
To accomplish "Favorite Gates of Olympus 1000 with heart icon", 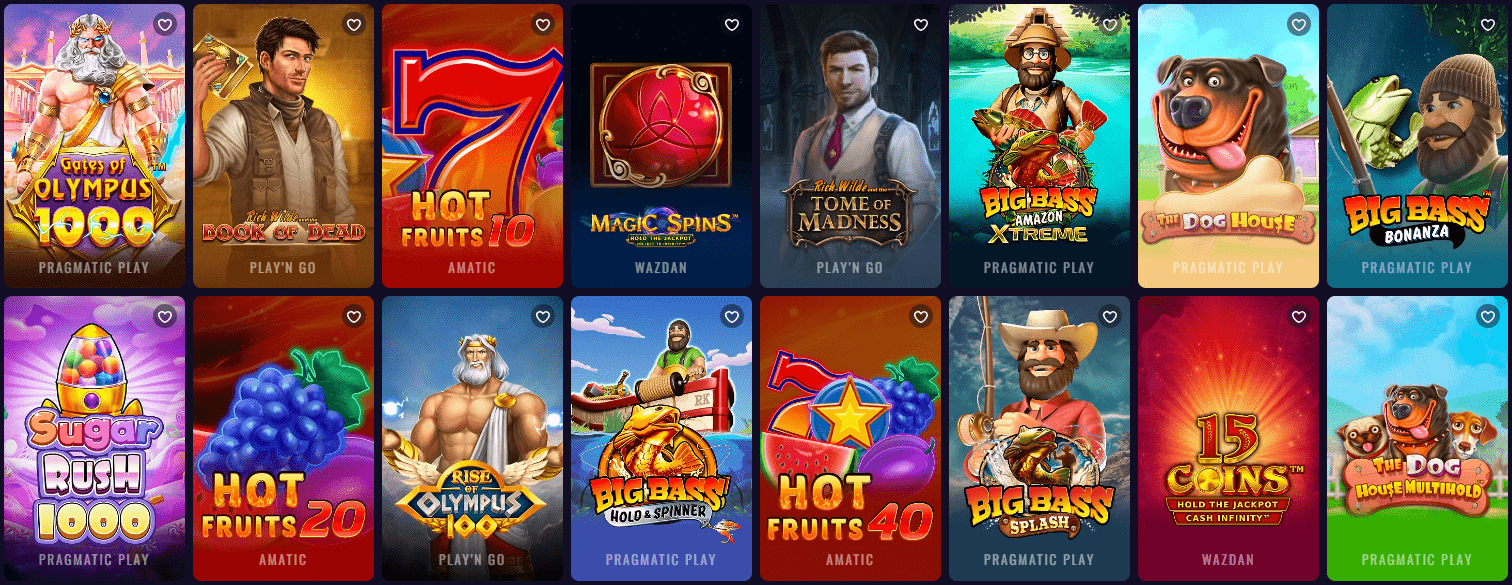I will point(165,25).
